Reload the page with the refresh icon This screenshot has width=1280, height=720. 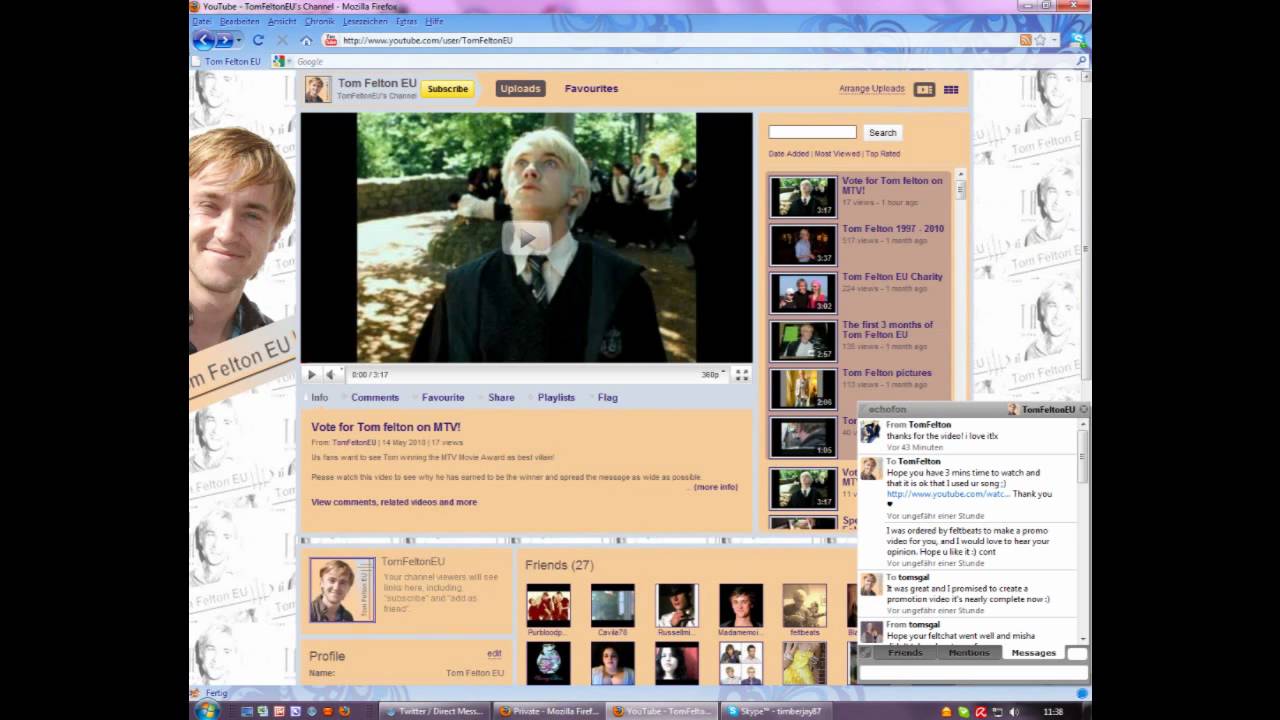click(x=258, y=40)
